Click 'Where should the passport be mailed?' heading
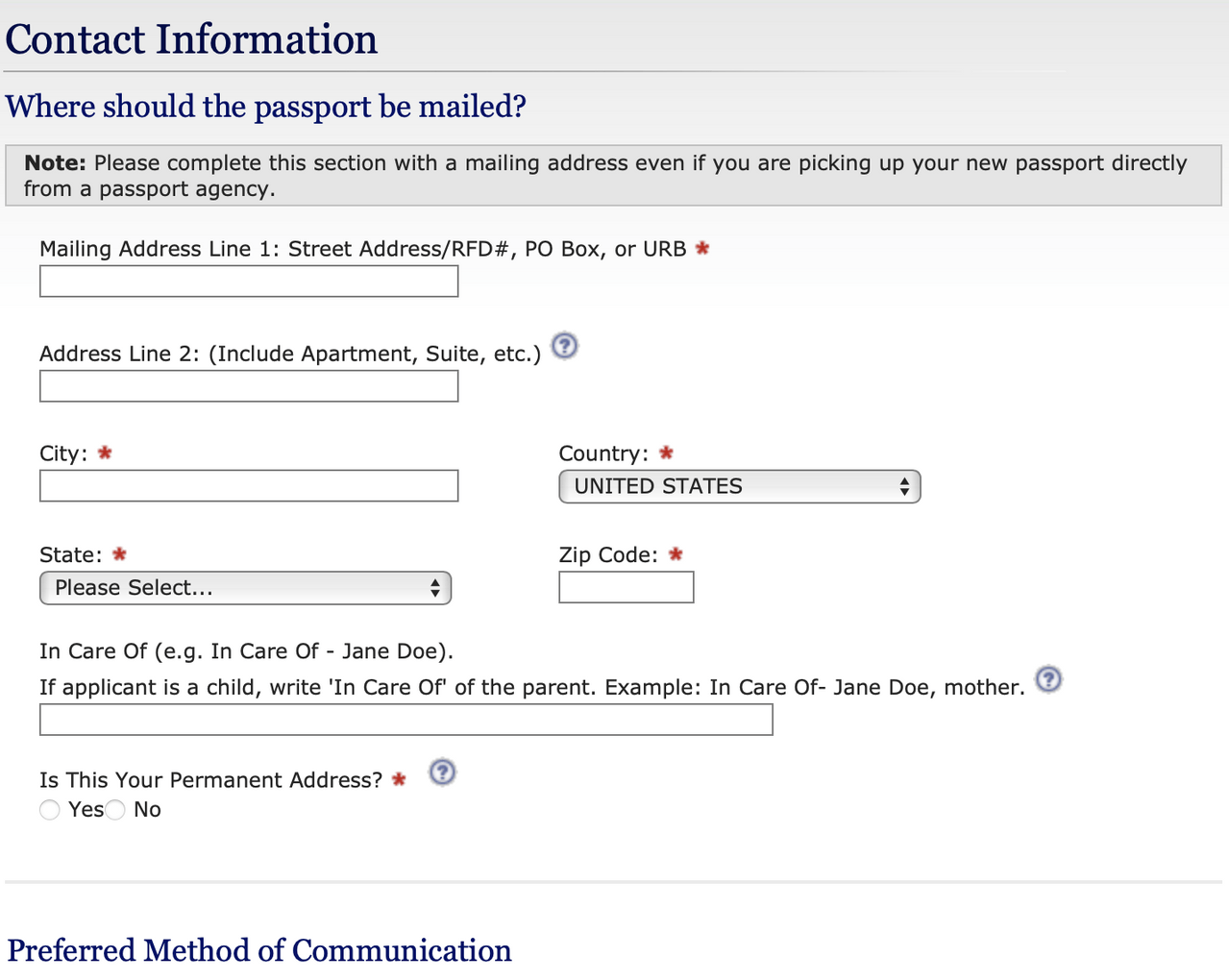The width and height of the screenshot is (1229, 980). (x=266, y=106)
